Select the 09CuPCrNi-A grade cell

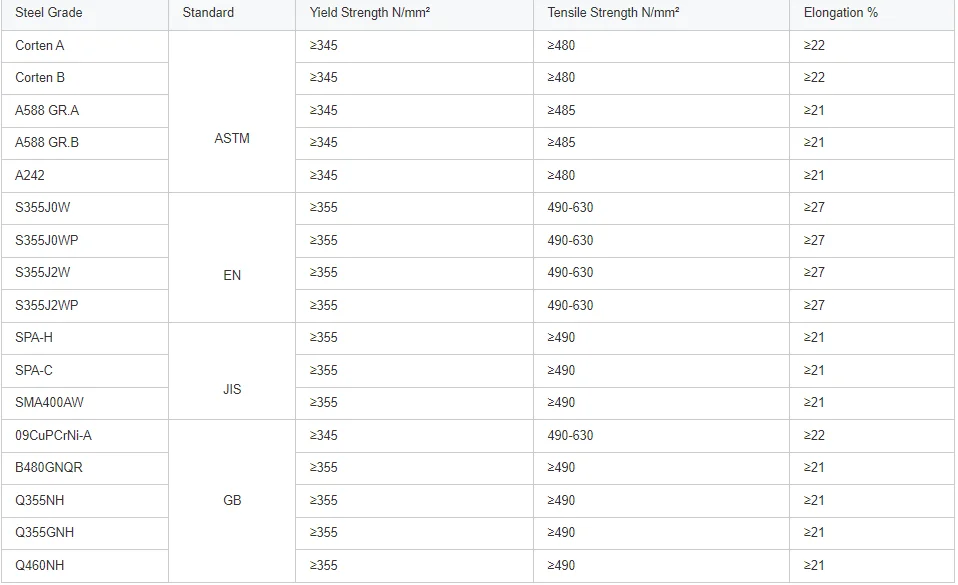pyautogui.click(x=53, y=436)
